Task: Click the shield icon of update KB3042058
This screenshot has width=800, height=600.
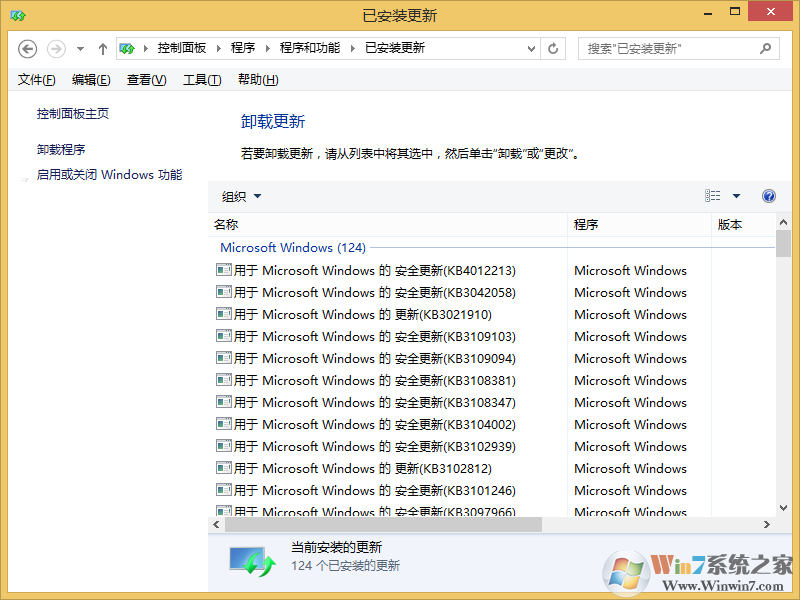Action: pos(223,292)
